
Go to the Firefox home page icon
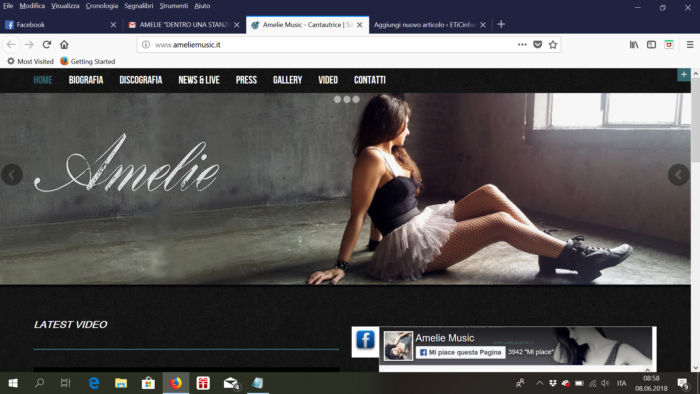pos(64,45)
